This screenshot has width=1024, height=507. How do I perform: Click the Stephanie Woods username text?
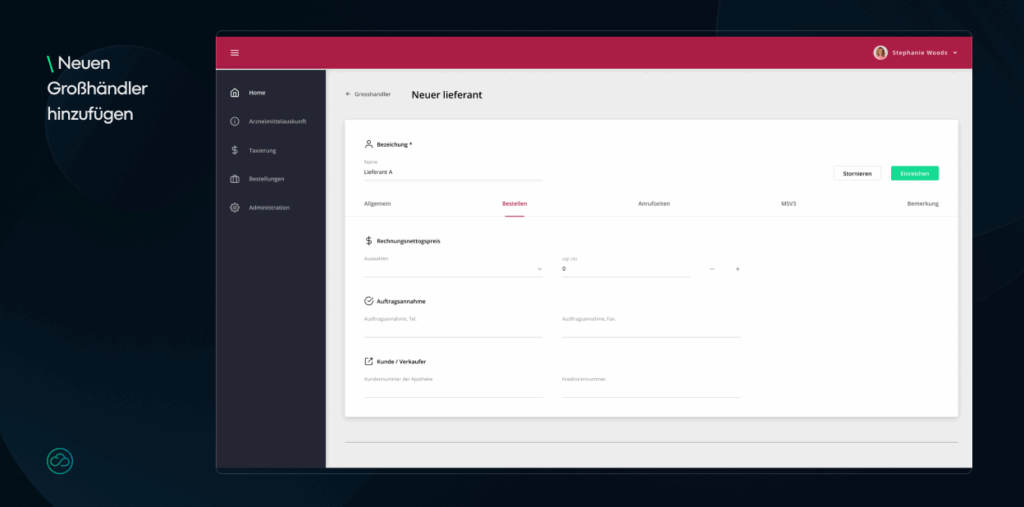[920, 53]
